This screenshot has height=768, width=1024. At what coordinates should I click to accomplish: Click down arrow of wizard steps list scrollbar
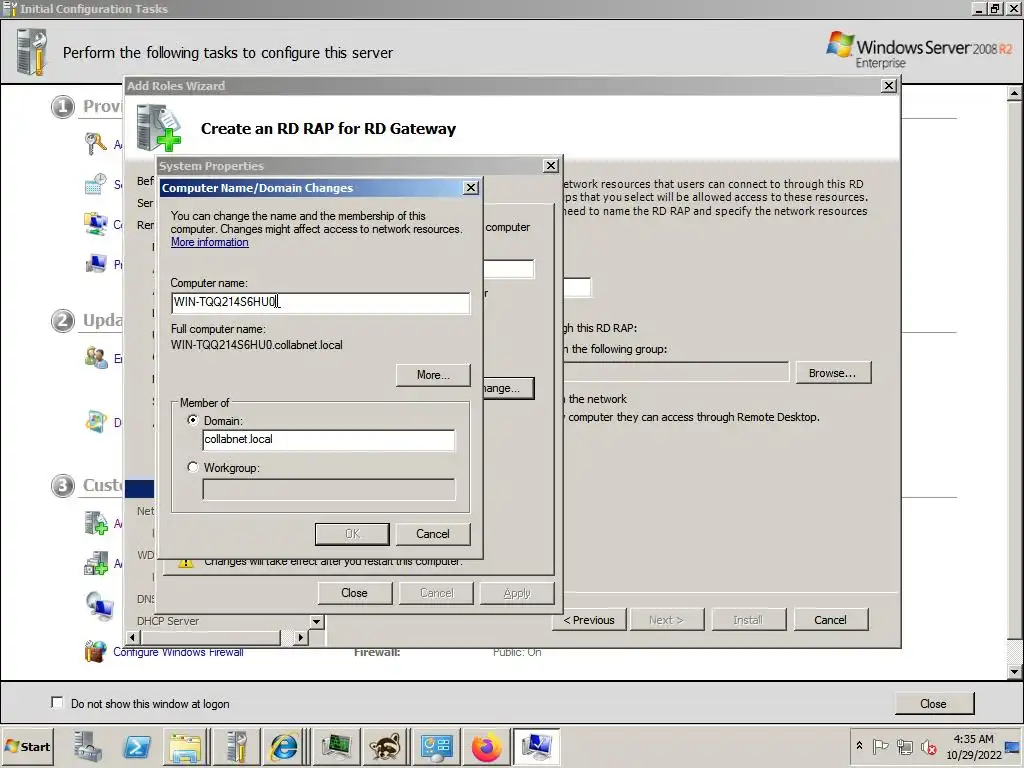(x=316, y=621)
